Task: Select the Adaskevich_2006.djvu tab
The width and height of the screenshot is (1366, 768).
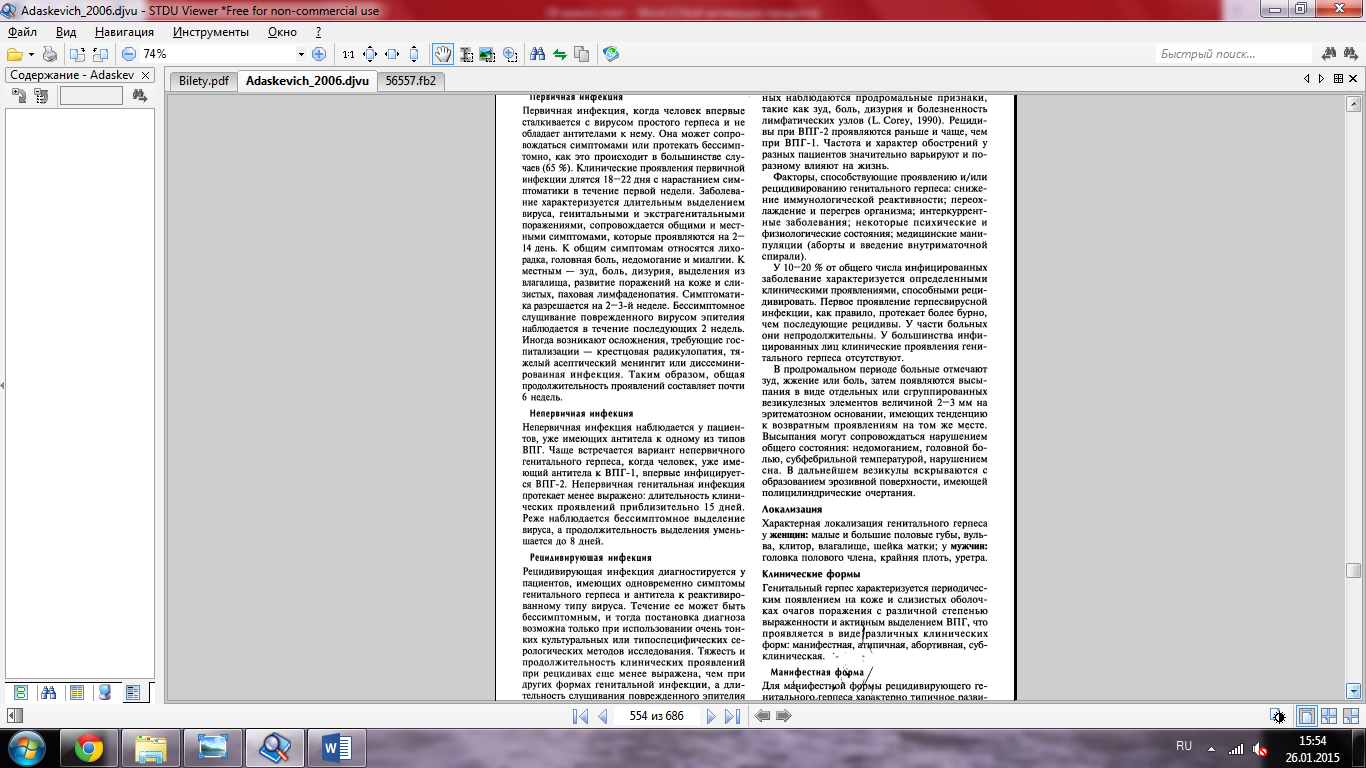Action: pos(307,81)
